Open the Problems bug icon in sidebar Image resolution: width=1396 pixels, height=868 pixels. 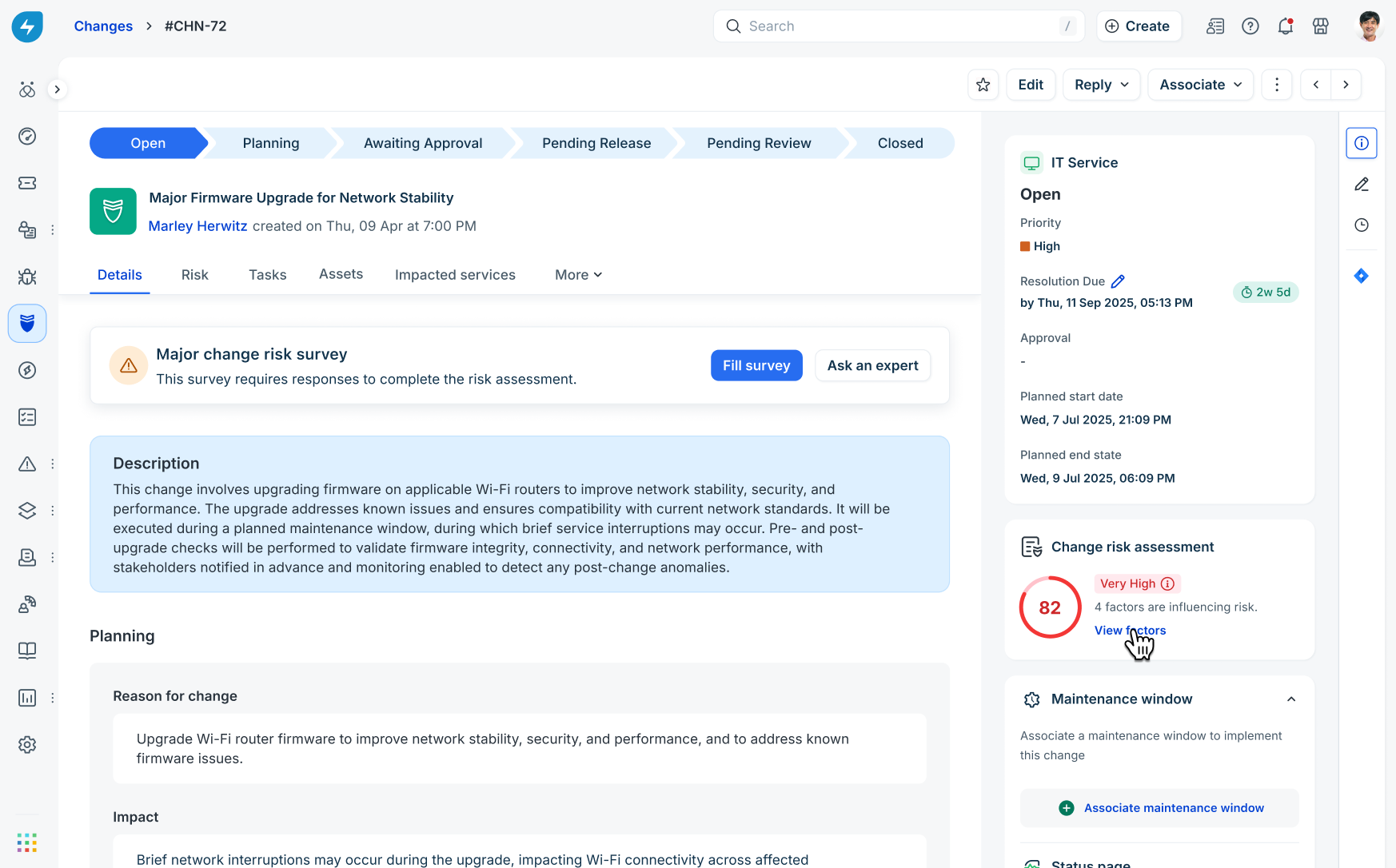(27, 277)
